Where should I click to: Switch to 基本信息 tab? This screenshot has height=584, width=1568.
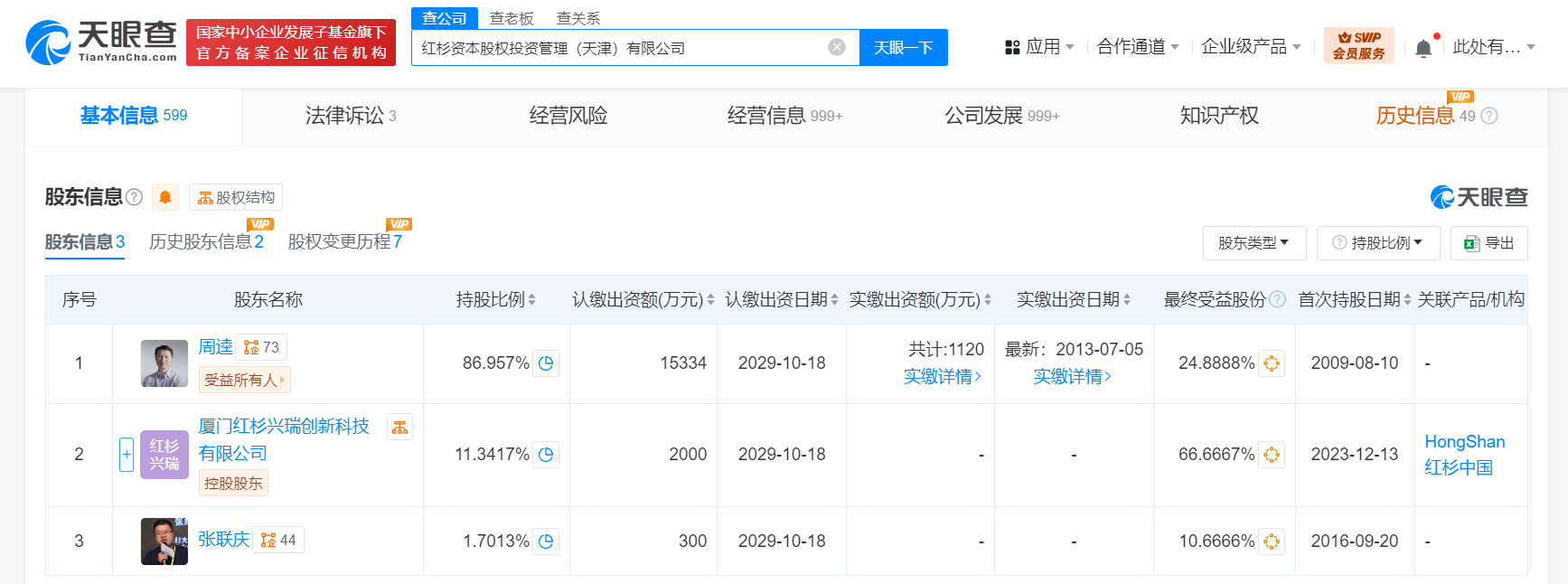point(134,116)
